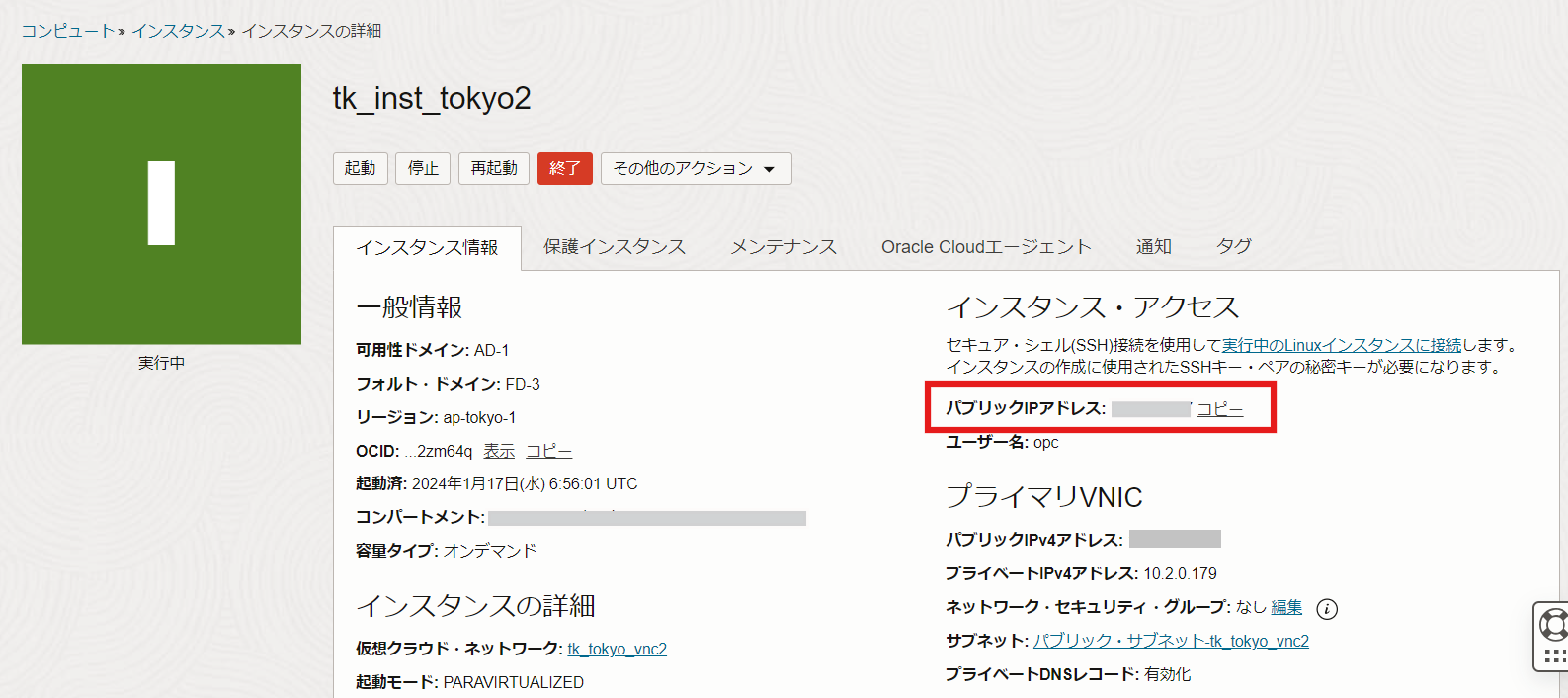This screenshot has height=698, width=1568.
Task: Open the 通知 tab
Action: (x=1154, y=247)
